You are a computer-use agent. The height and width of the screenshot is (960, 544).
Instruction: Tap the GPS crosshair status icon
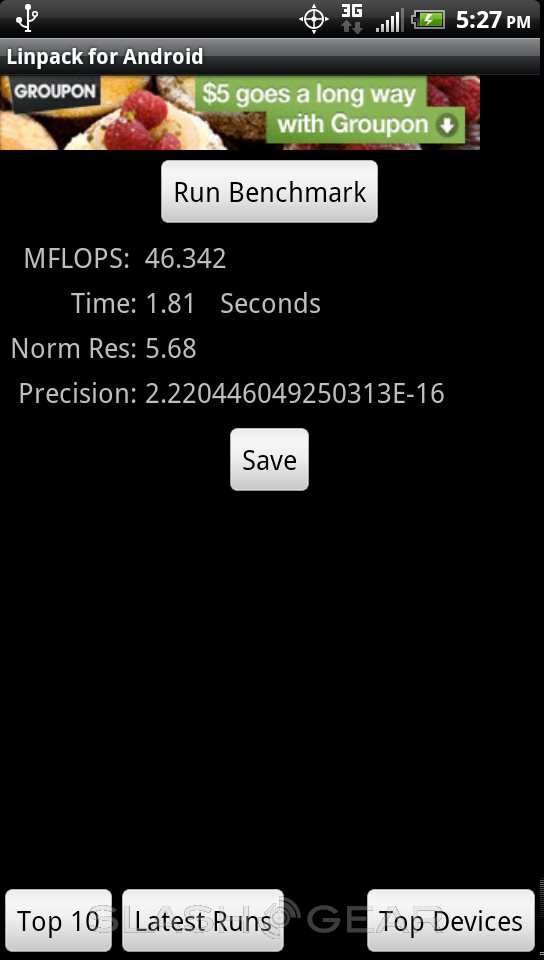314,20
